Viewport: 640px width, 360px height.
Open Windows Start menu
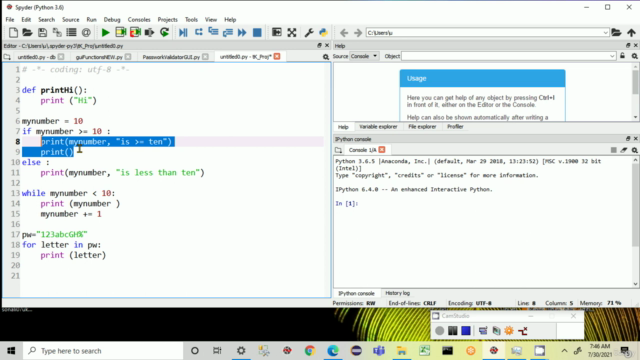(11, 351)
